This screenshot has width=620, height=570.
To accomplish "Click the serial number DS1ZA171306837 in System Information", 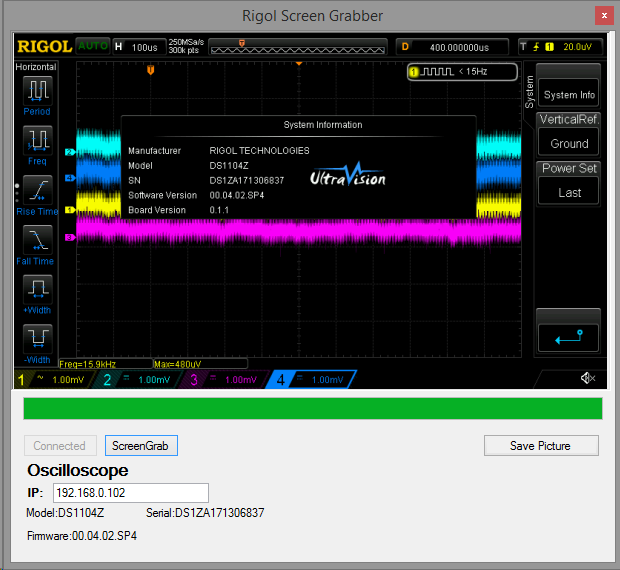I will [247, 180].
